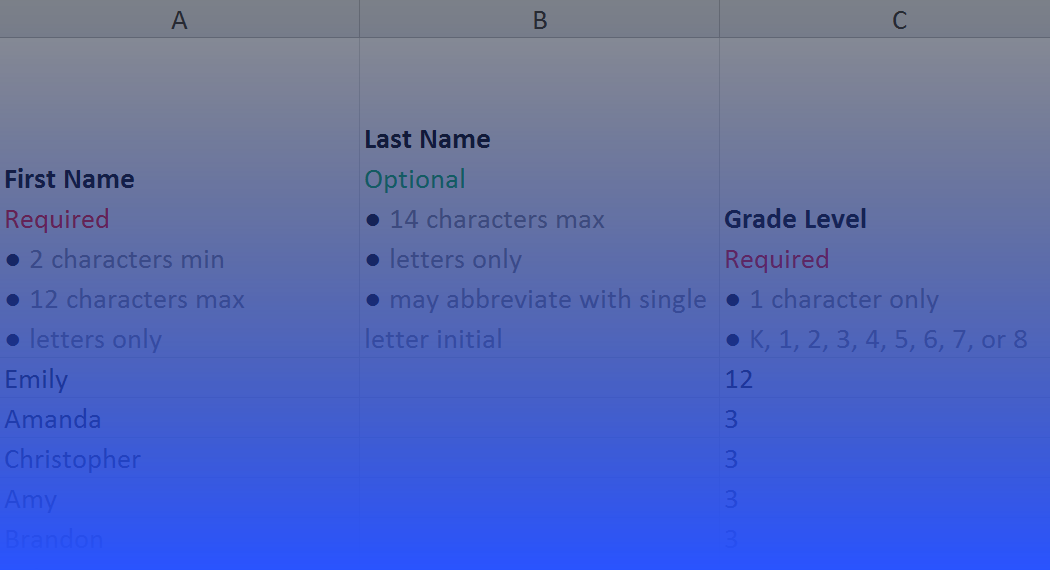This screenshot has height=570, width=1050.
Task: Select the cell containing Amanda
Action: (x=179, y=419)
